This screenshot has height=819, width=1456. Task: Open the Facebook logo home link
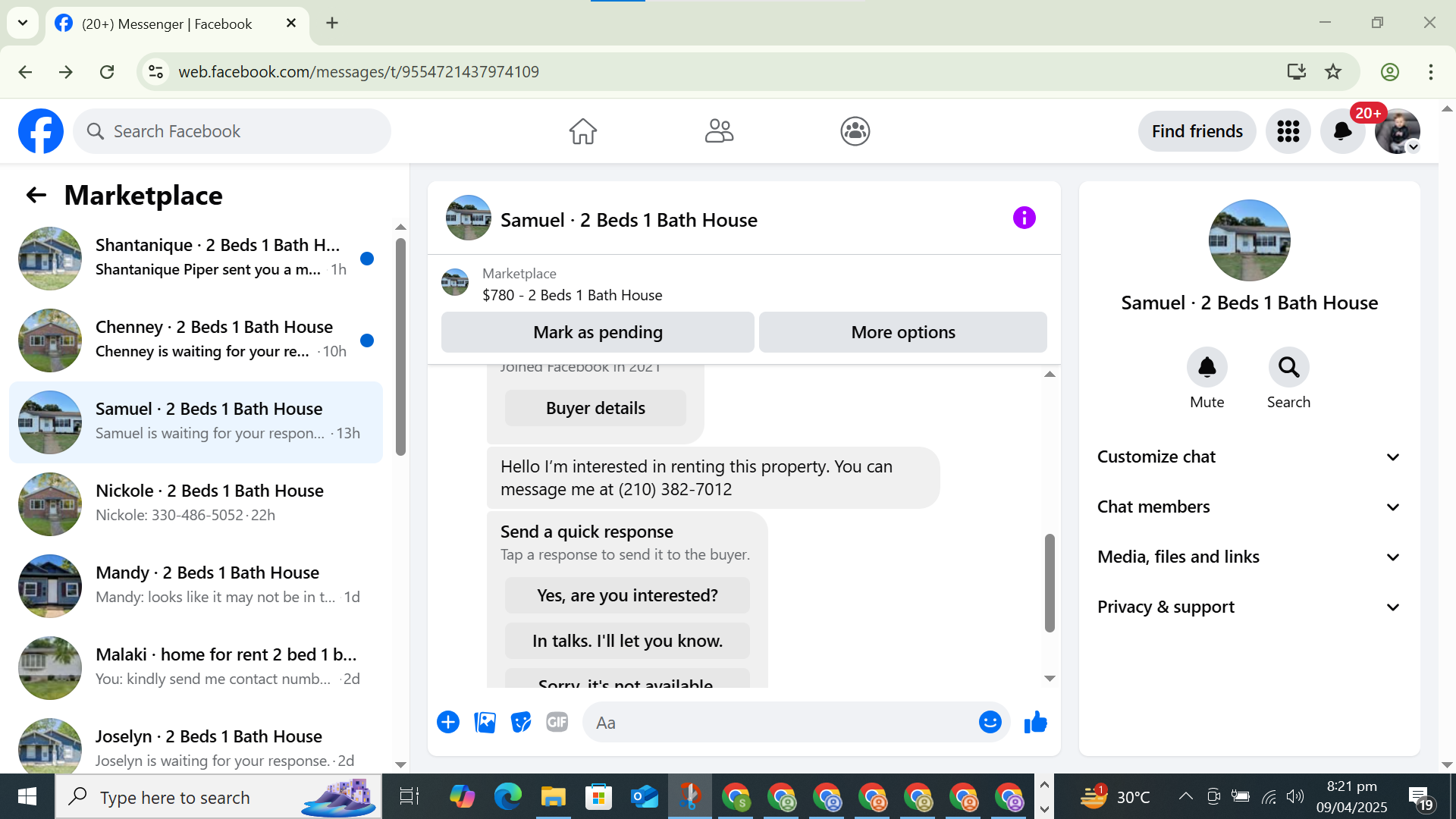pyautogui.click(x=41, y=131)
